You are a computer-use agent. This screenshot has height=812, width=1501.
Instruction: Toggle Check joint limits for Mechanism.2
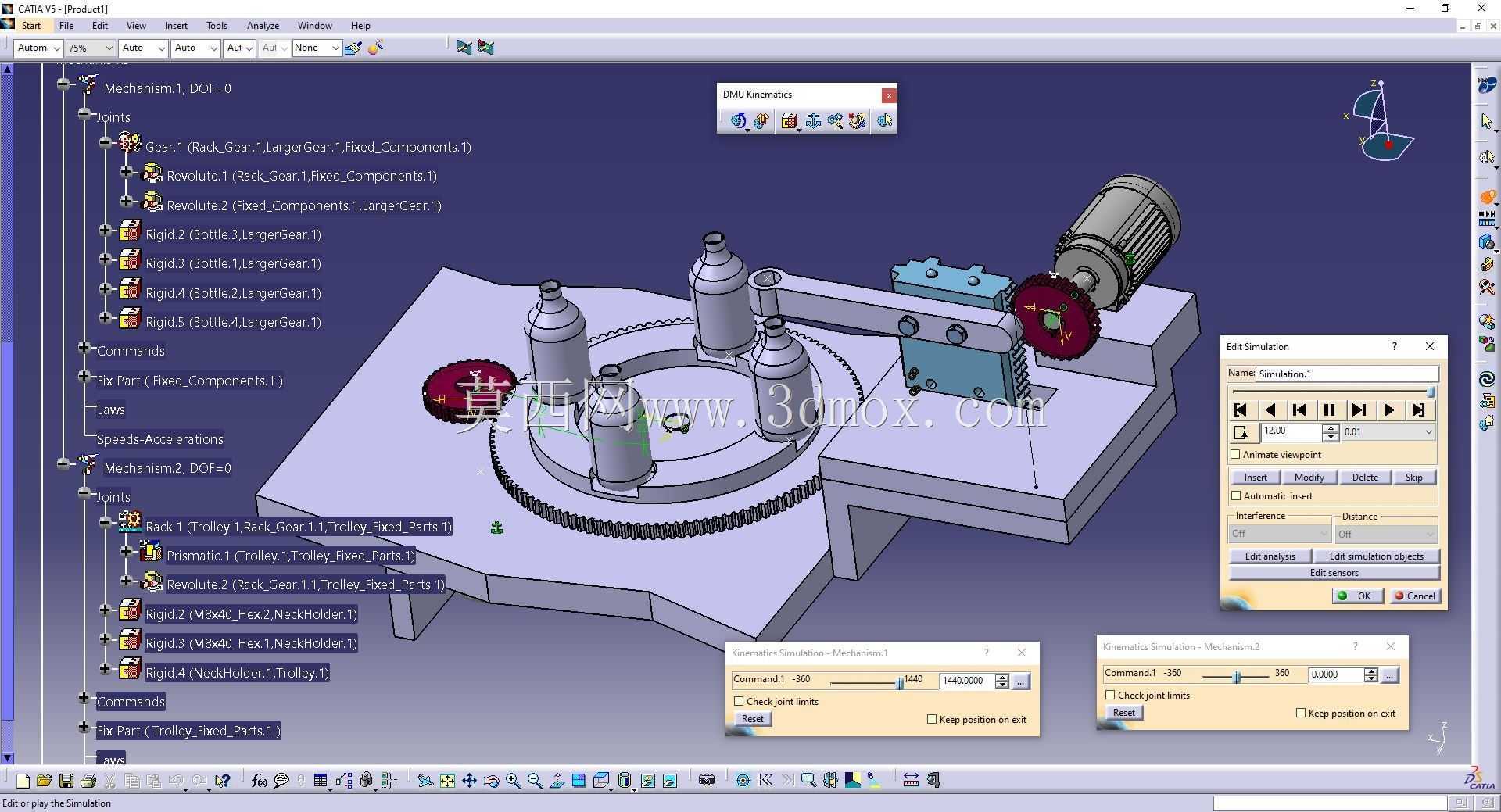pos(1110,695)
